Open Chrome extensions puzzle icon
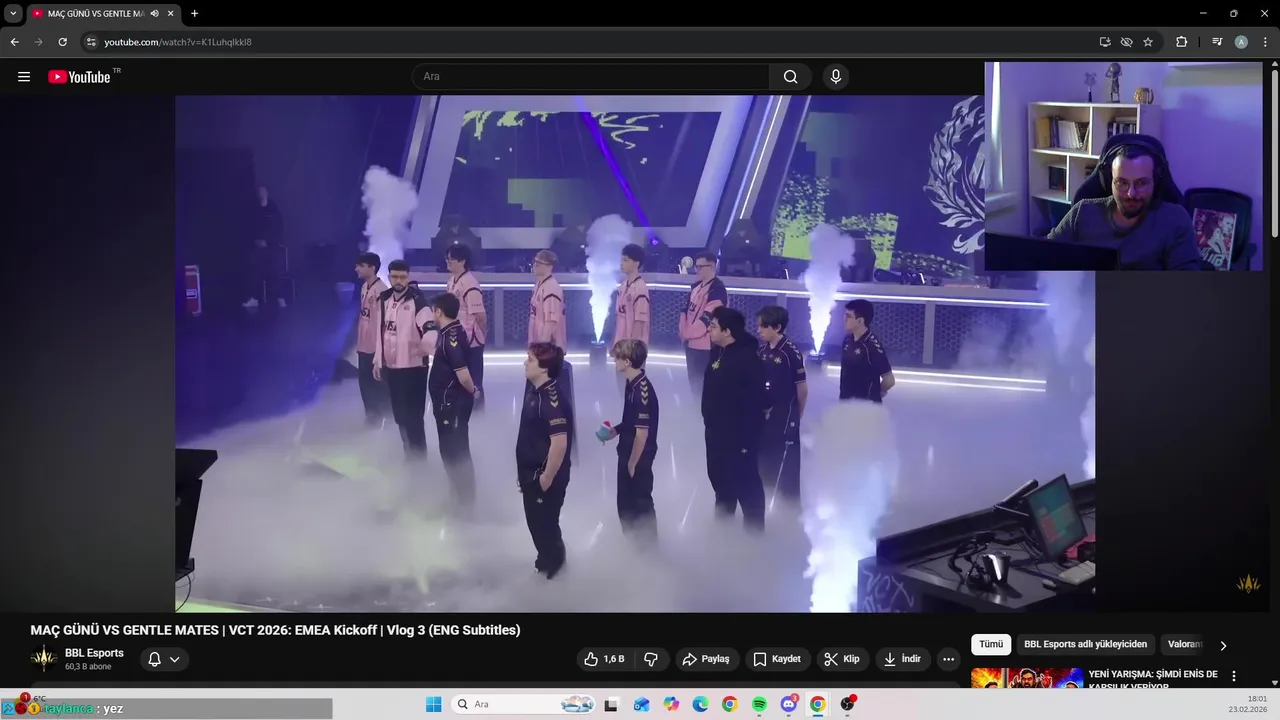Image resolution: width=1280 pixels, height=720 pixels. [1181, 42]
